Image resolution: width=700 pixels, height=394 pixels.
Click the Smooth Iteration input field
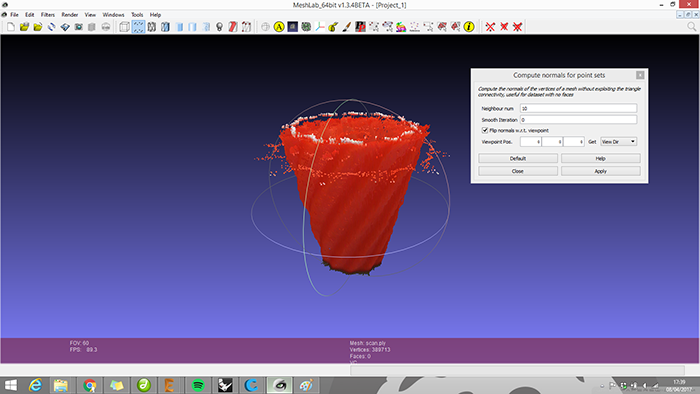[578, 120]
